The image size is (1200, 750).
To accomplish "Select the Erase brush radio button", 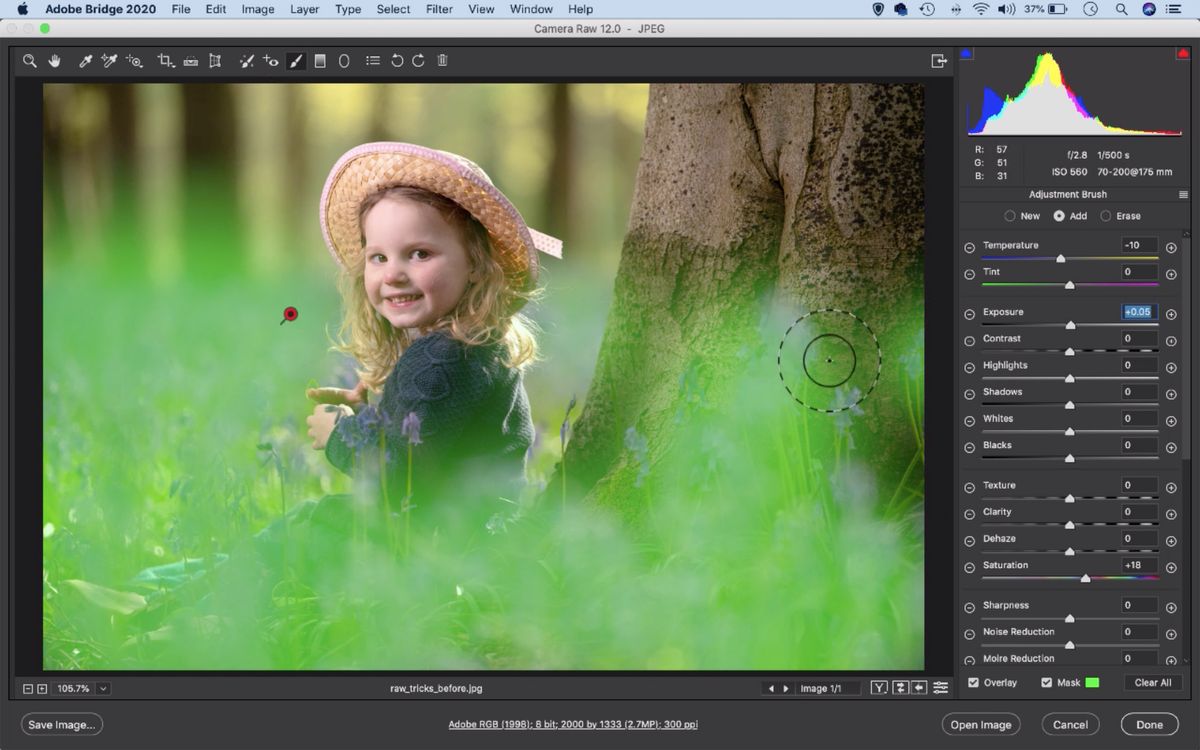I will pyautogui.click(x=1105, y=216).
